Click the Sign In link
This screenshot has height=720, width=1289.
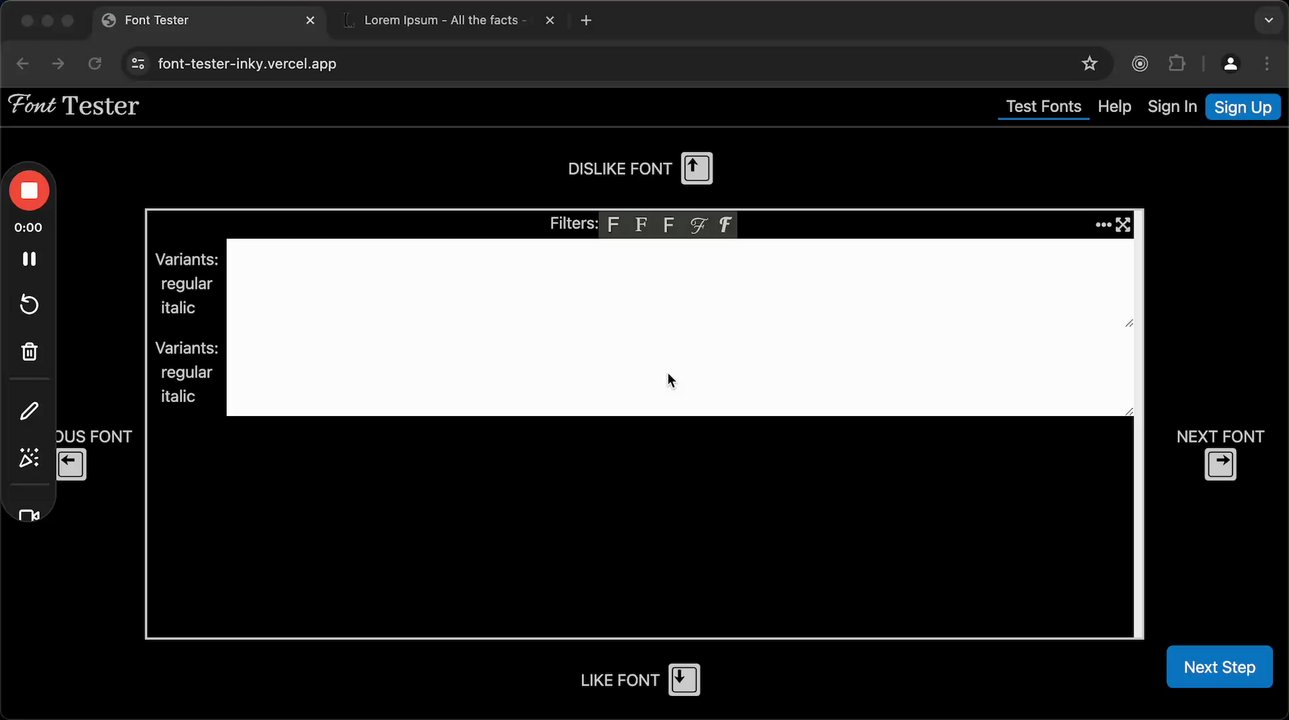point(1172,106)
